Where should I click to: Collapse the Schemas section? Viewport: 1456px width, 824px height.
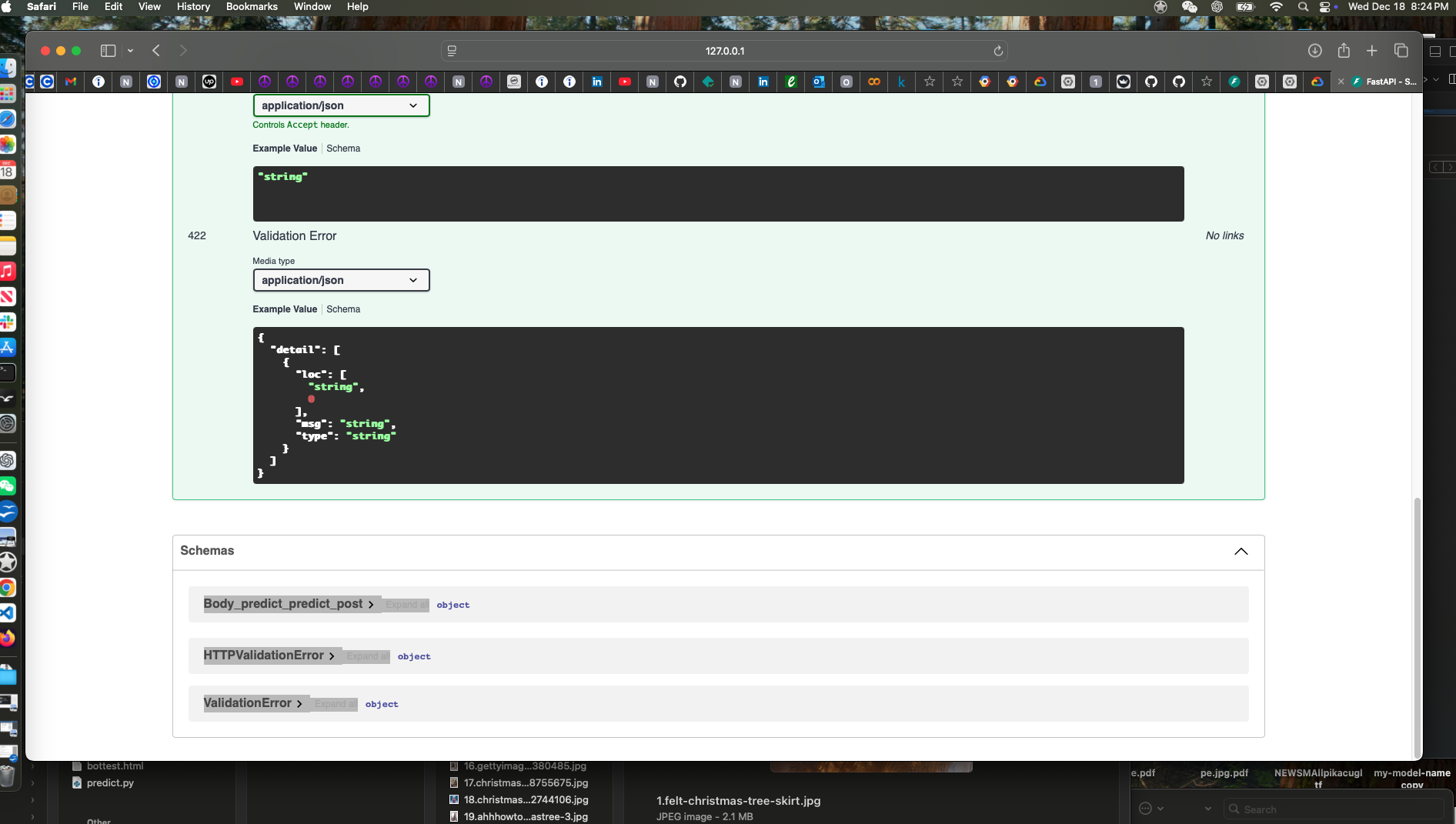point(1241,552)
